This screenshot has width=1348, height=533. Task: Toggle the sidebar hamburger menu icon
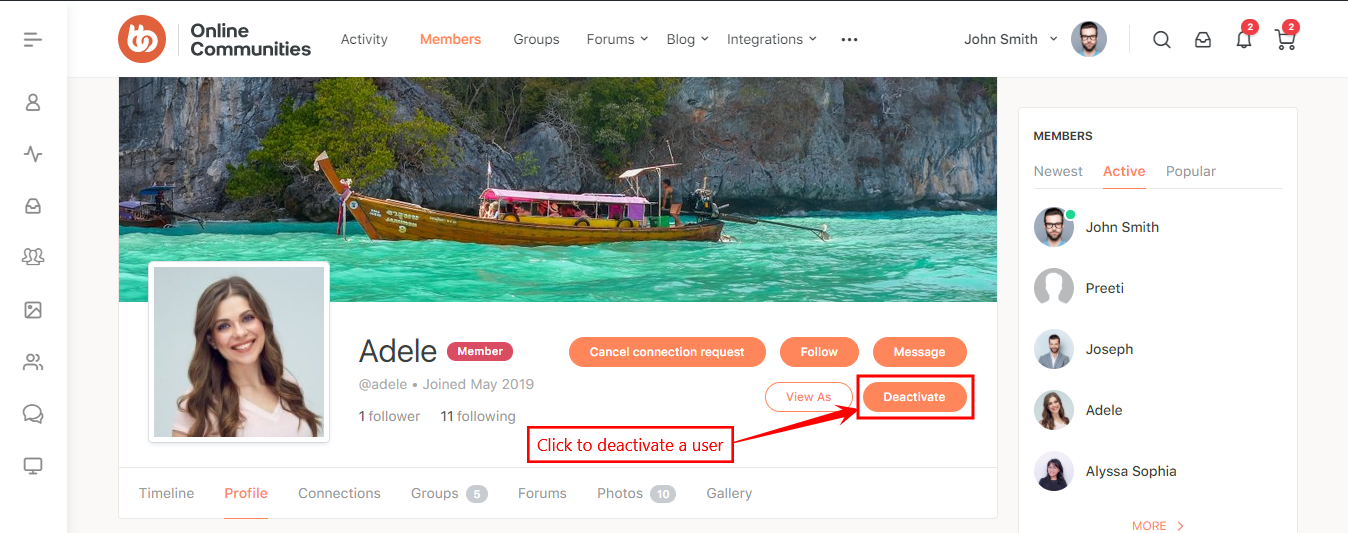click(x=33, y=40)
